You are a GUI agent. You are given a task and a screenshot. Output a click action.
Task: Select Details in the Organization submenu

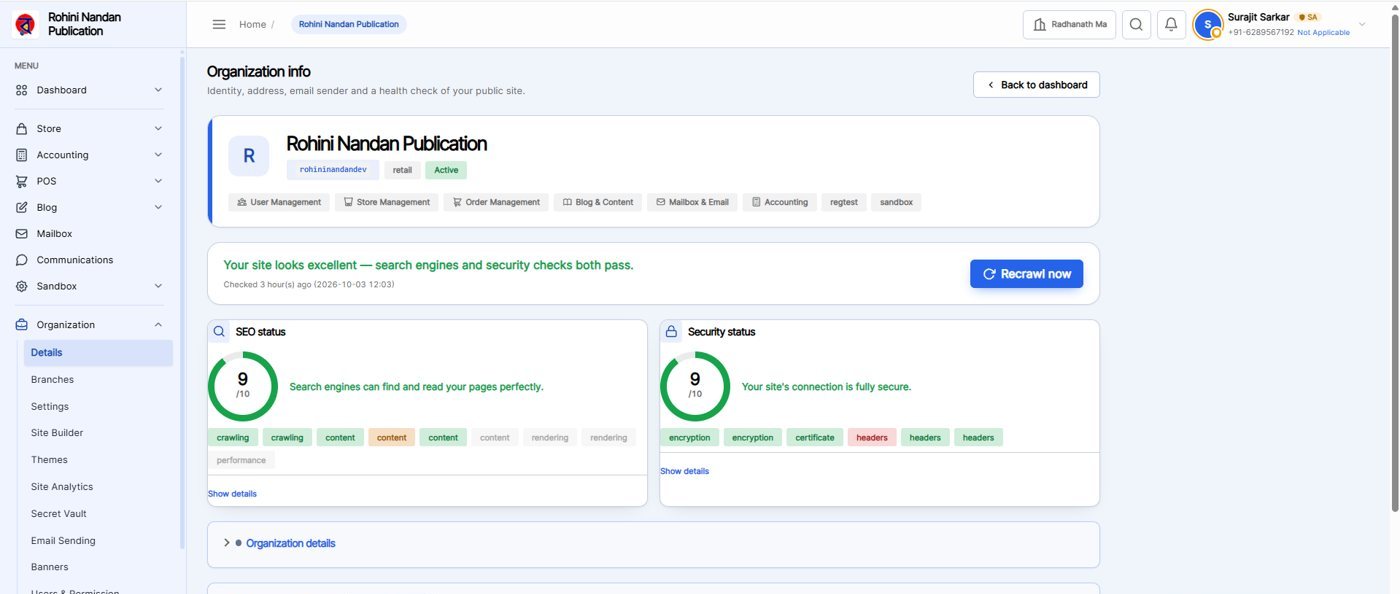pos(98,353)
